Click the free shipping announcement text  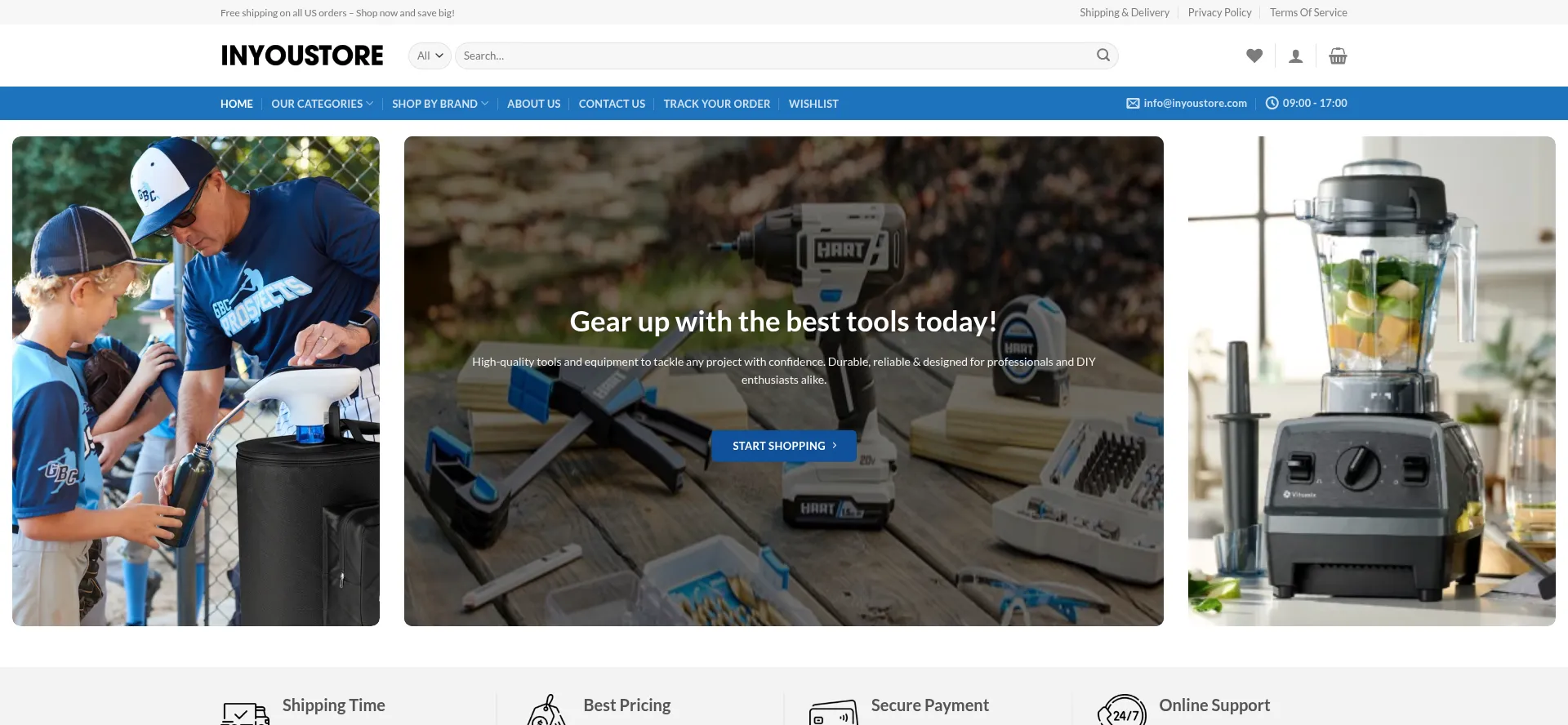(x=337, y=13)
